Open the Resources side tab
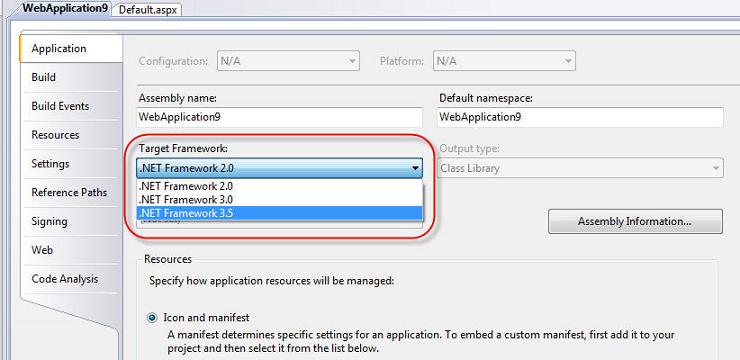 point(71,135)
